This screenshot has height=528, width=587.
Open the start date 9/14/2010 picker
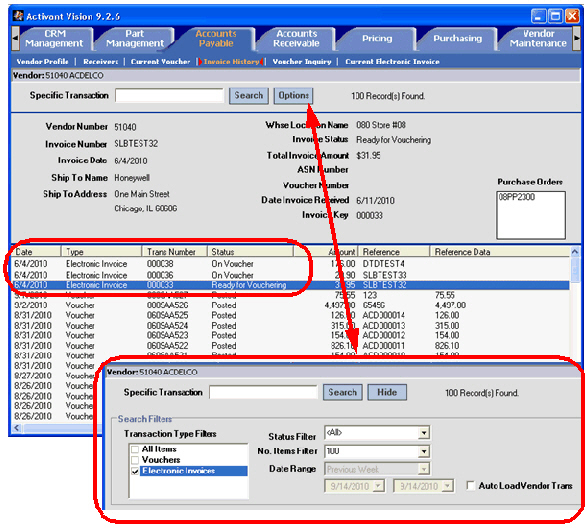click(x=378, y=486)
